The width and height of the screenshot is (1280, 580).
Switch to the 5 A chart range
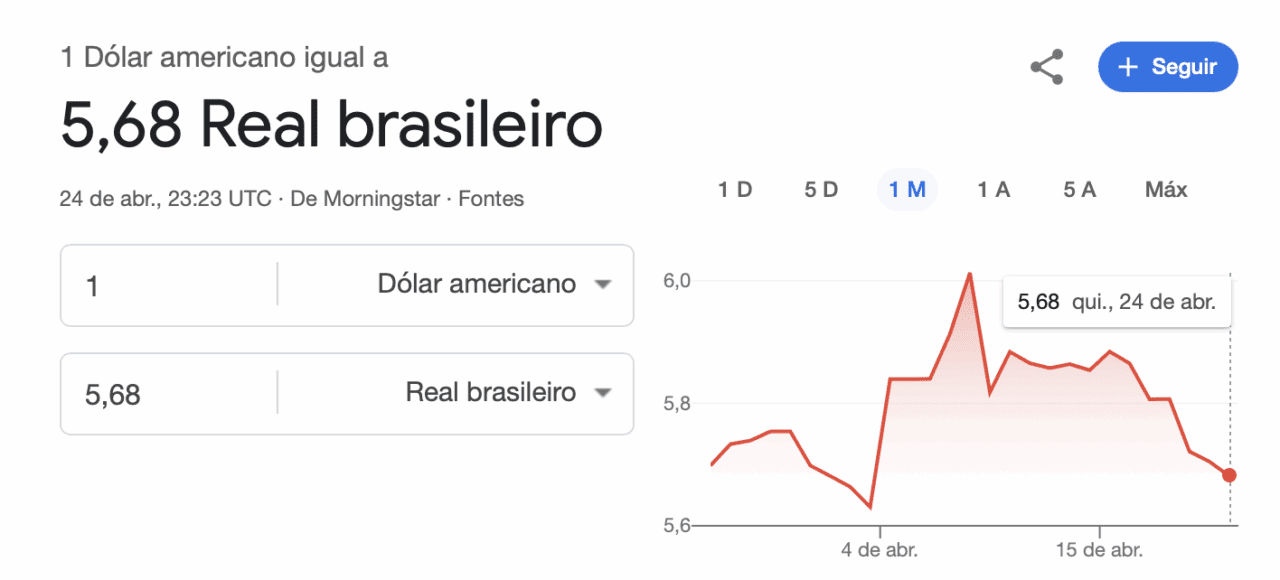pyautogui.click(x=1080, y=190)
